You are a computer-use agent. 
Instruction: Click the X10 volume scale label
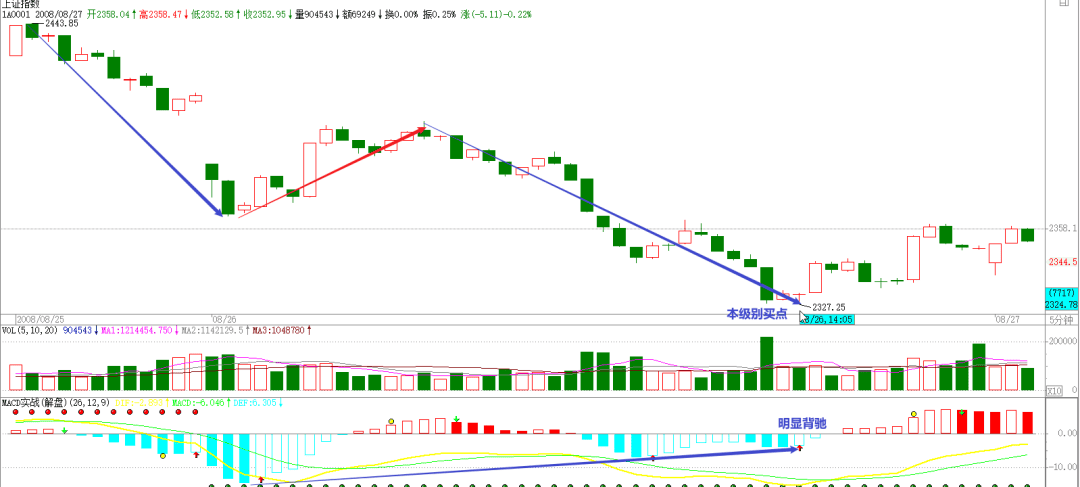coord(1065,390)
